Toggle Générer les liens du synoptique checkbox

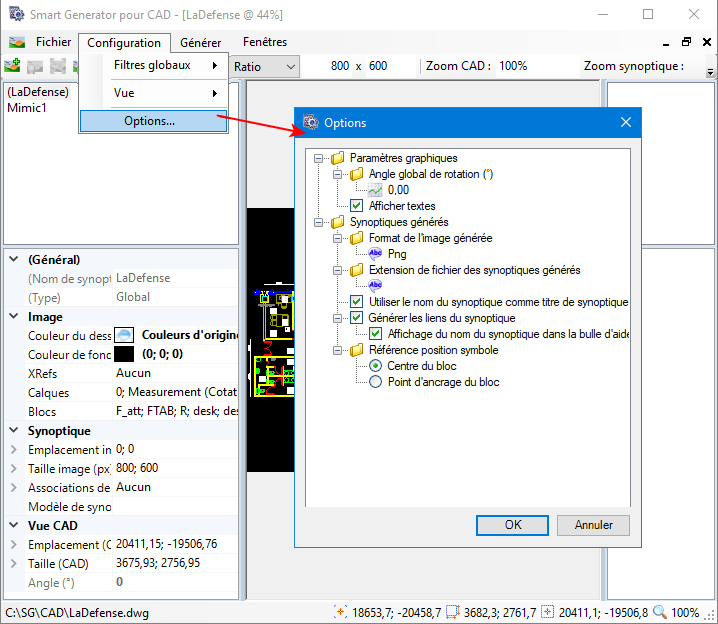pyautogui.click(x=356, y=318)
